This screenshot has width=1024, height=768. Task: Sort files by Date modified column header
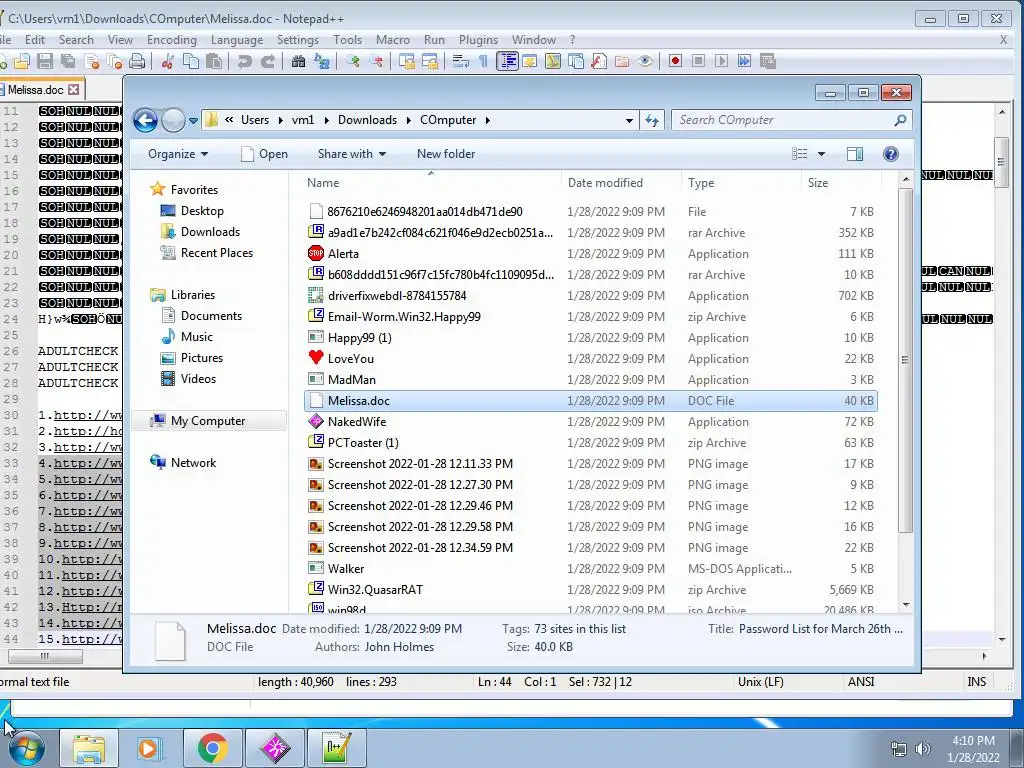[x=621, y=183]
